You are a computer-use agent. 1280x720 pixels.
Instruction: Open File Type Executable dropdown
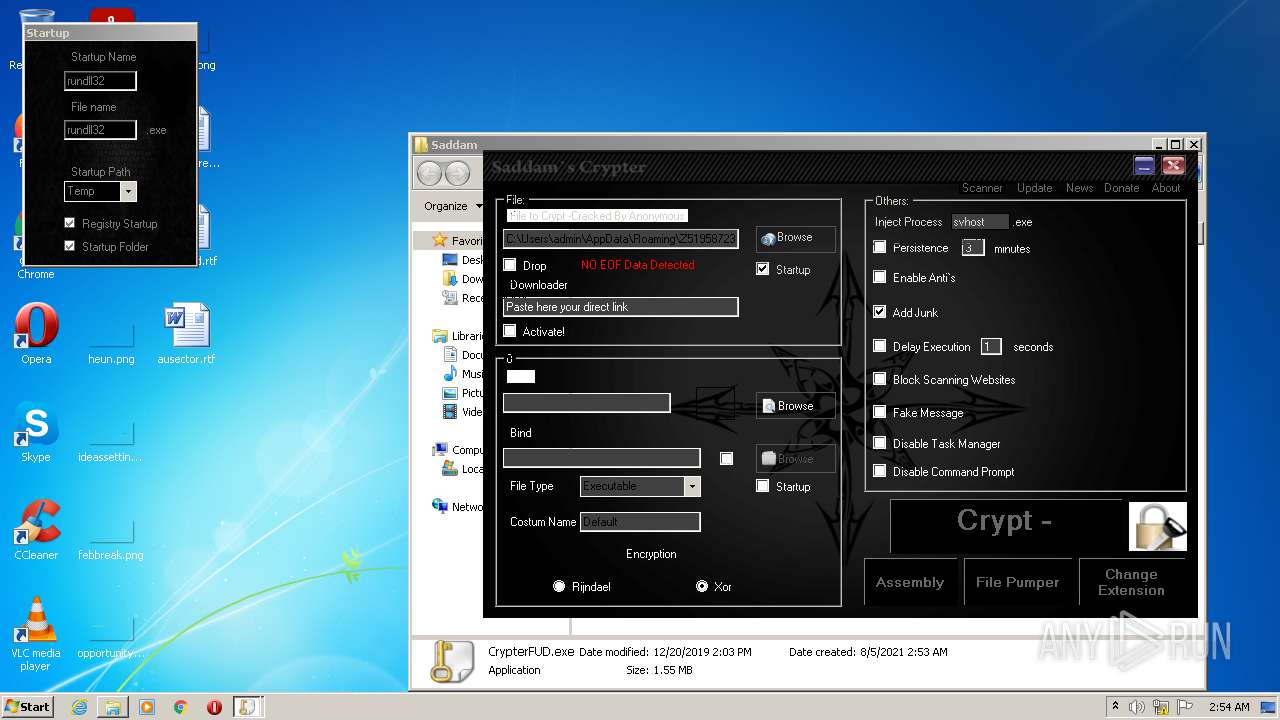click(692, 486)
